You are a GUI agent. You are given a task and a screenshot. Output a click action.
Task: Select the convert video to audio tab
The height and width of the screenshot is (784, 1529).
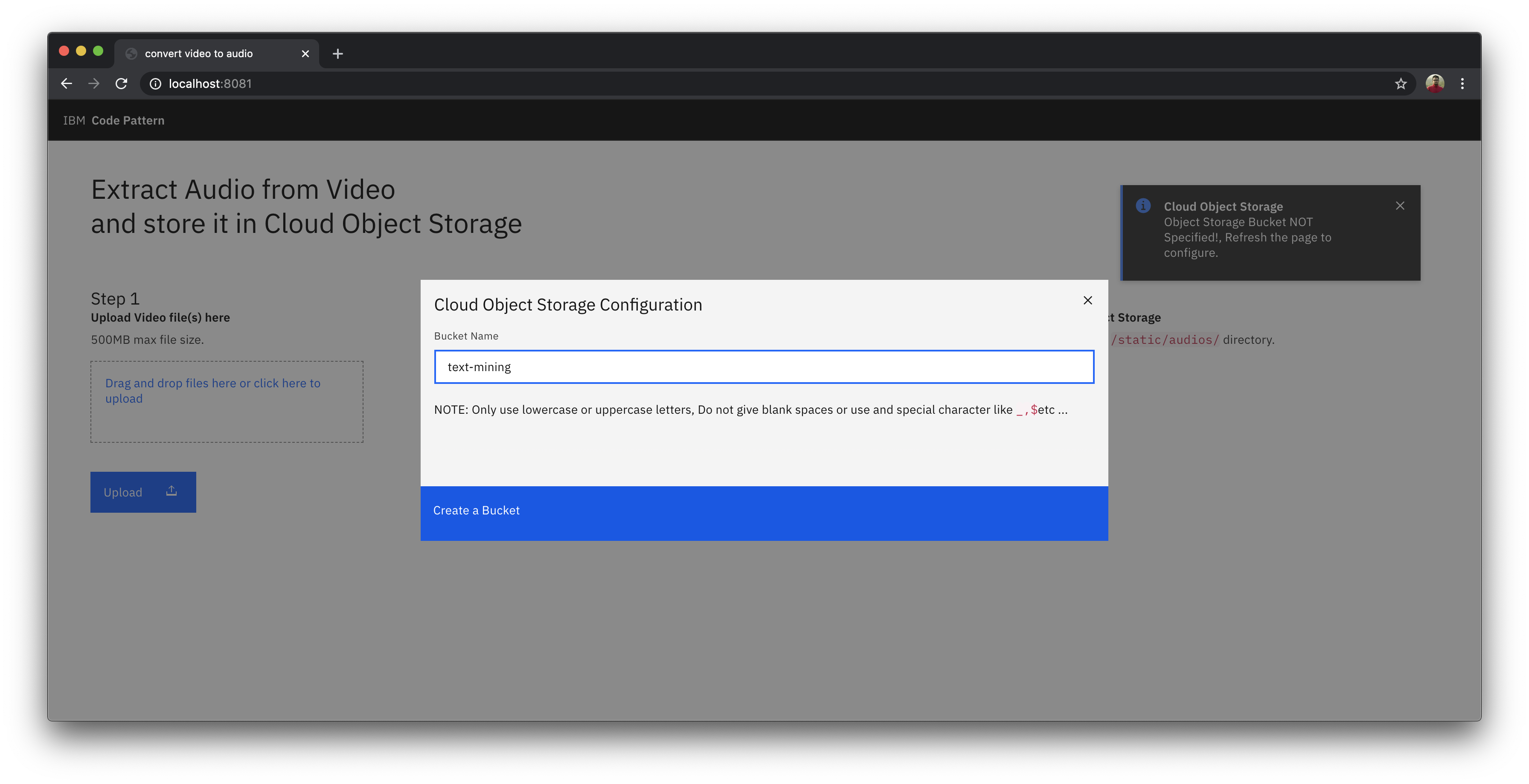click(199, 54)
